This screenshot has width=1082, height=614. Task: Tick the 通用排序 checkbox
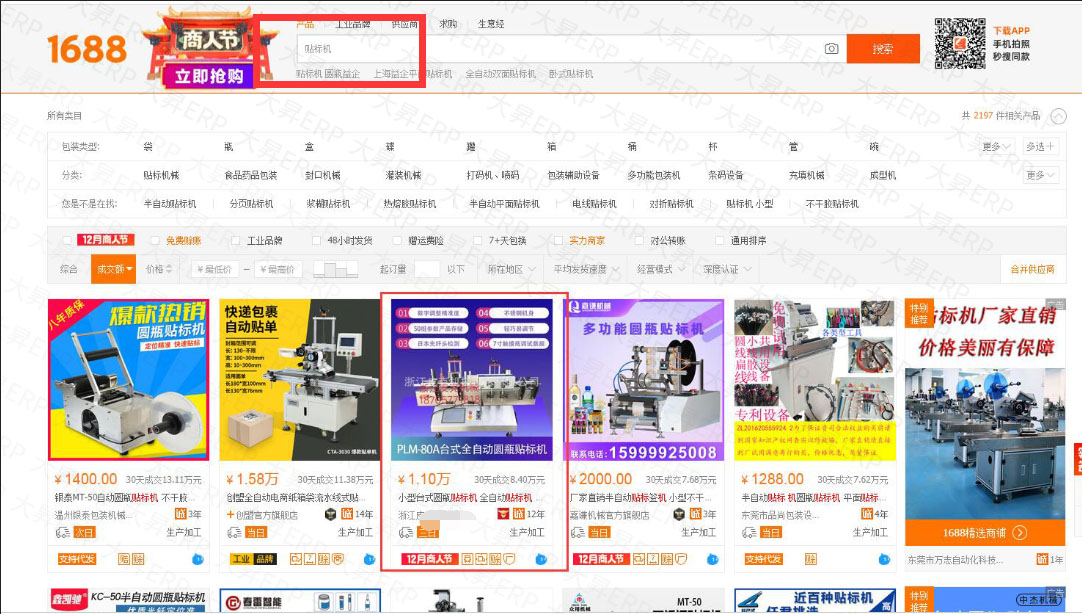720,240
